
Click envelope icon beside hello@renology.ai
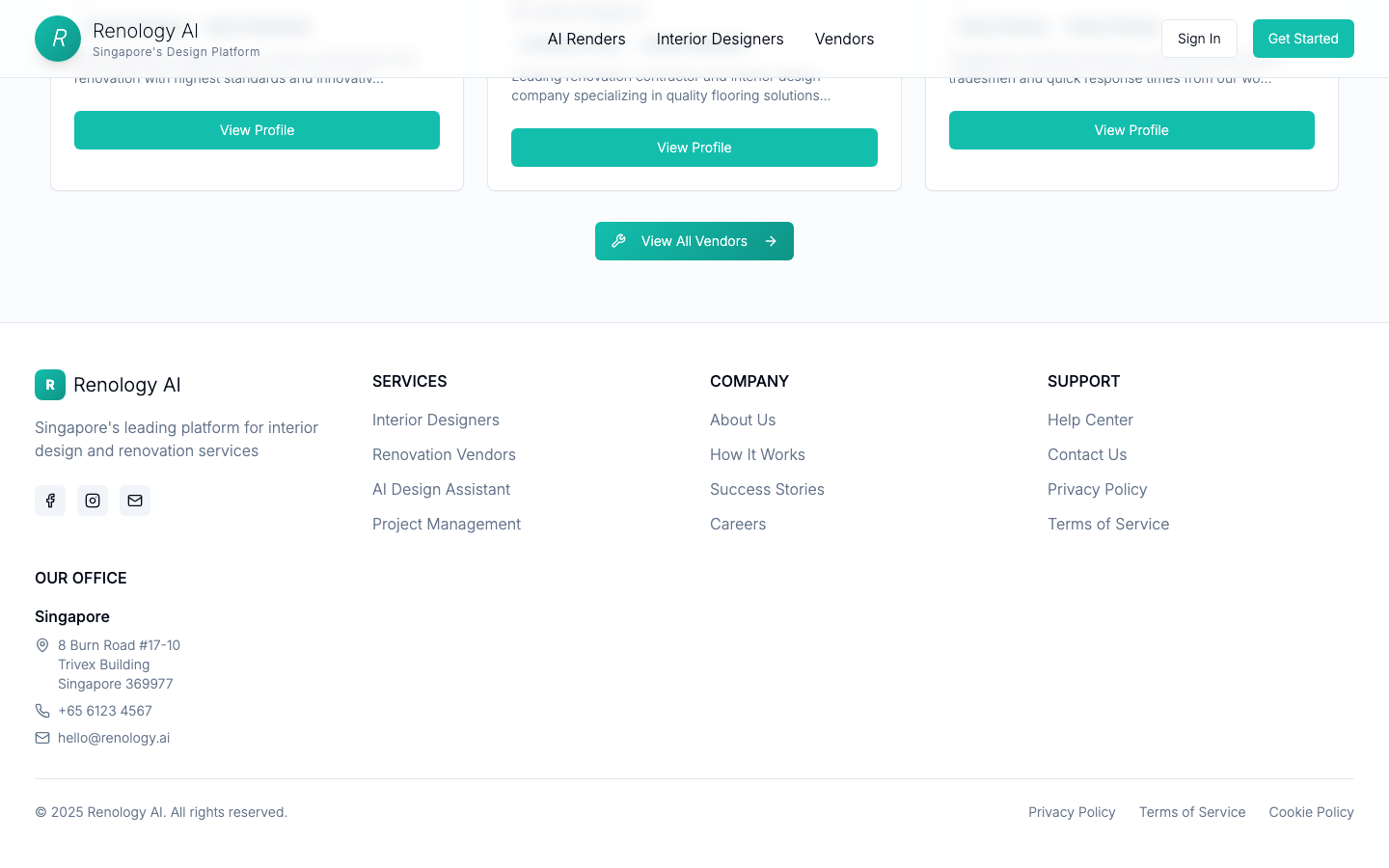[x=42, y=738]
